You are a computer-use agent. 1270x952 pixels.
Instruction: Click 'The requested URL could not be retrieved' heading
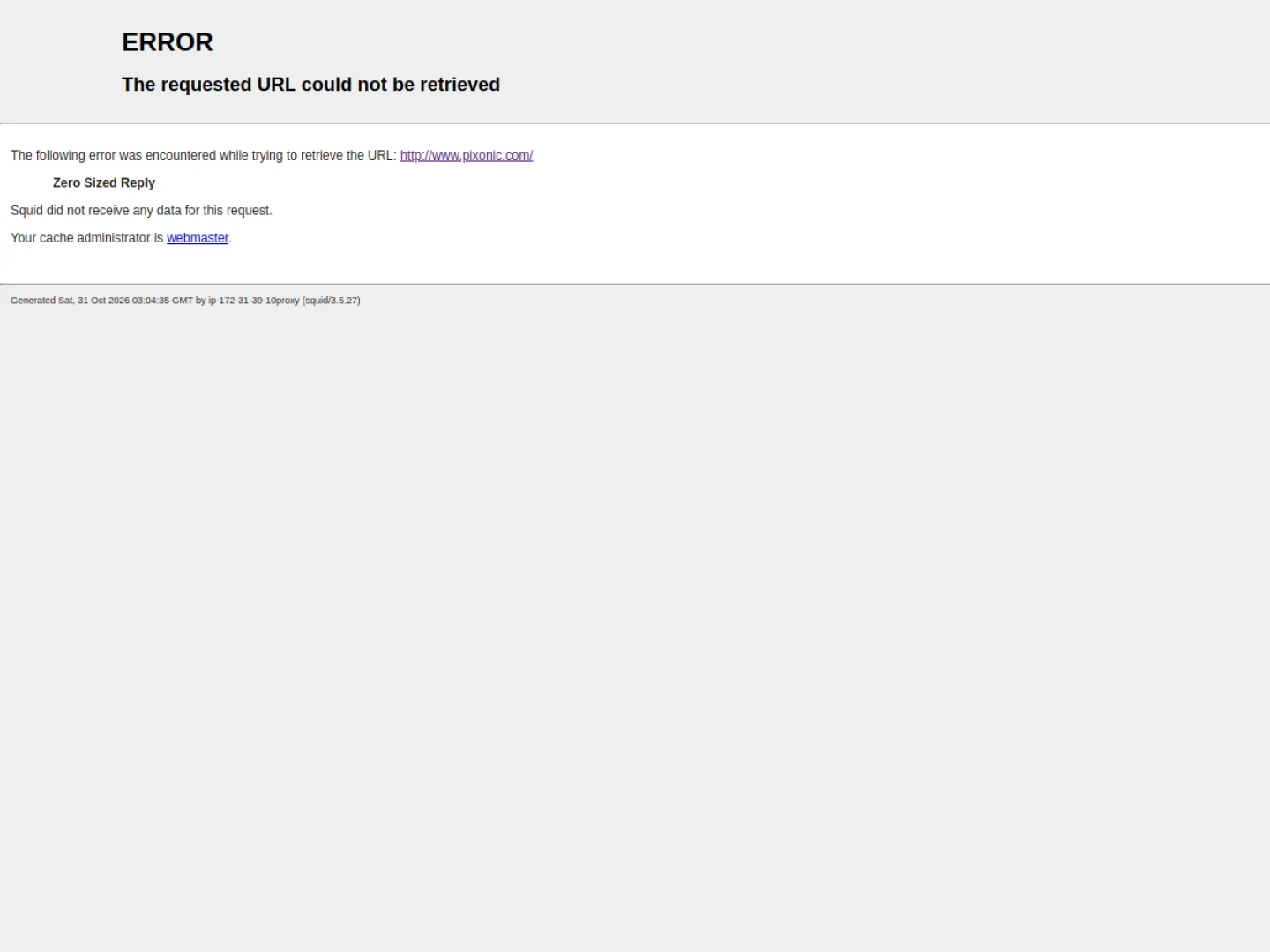[310, 85]
